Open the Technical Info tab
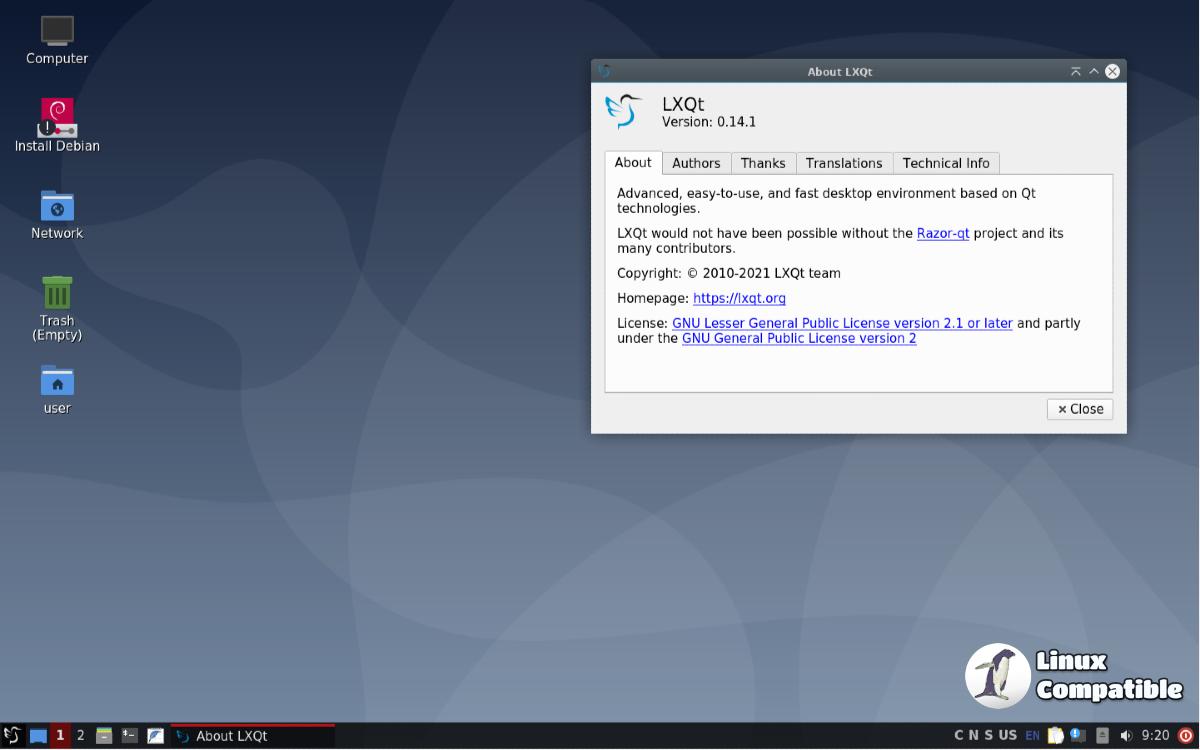This screenshot has height=750, width=1200. tap(945, 163)
